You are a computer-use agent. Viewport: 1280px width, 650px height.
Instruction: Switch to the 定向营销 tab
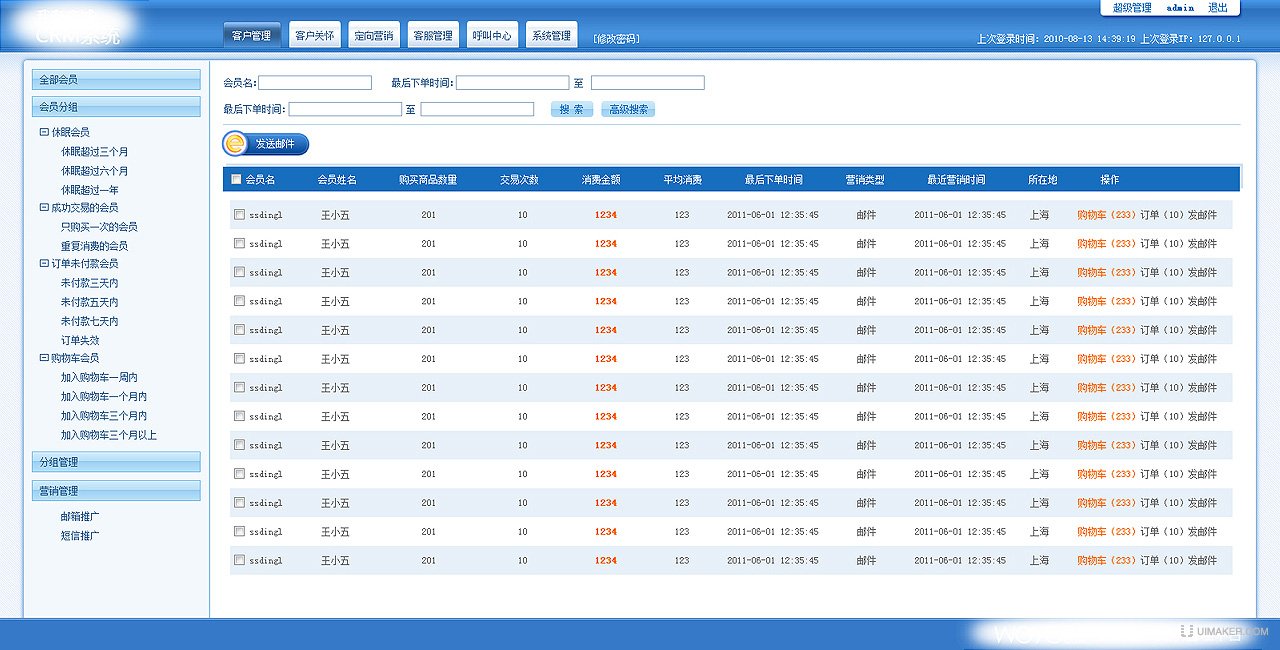374,35
